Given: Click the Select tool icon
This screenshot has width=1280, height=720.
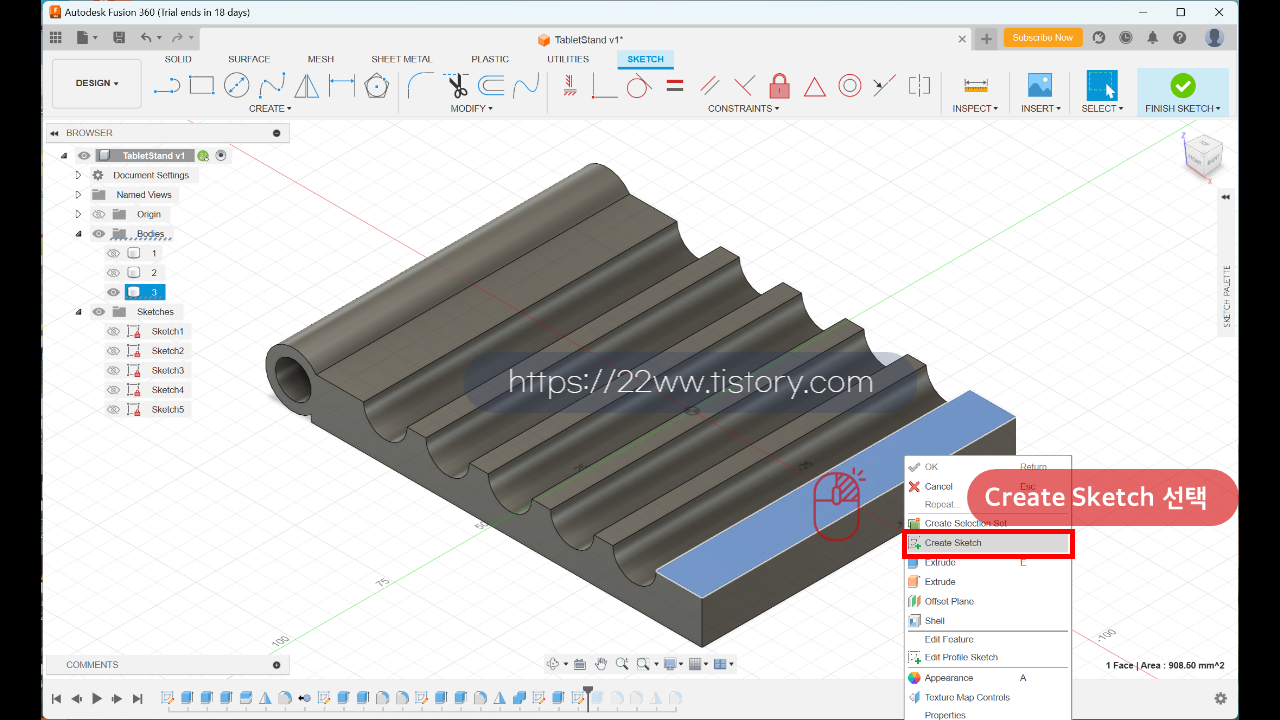Looking at the screenshot, I should tap(1102, 85).
